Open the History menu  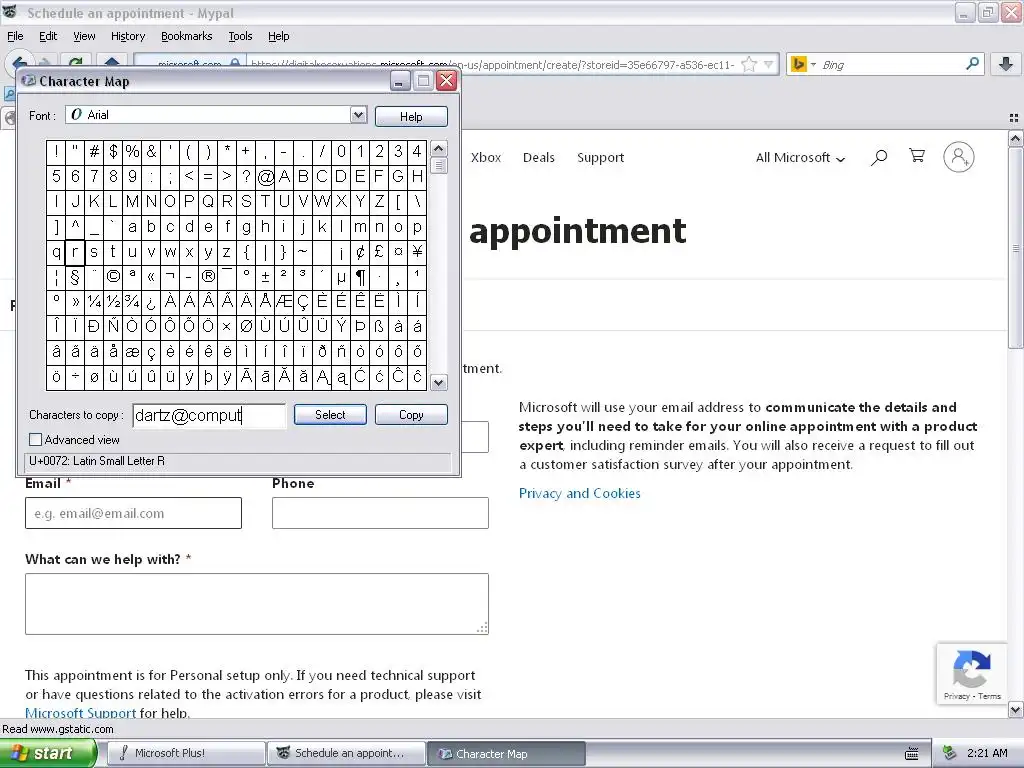click(127, 36)
